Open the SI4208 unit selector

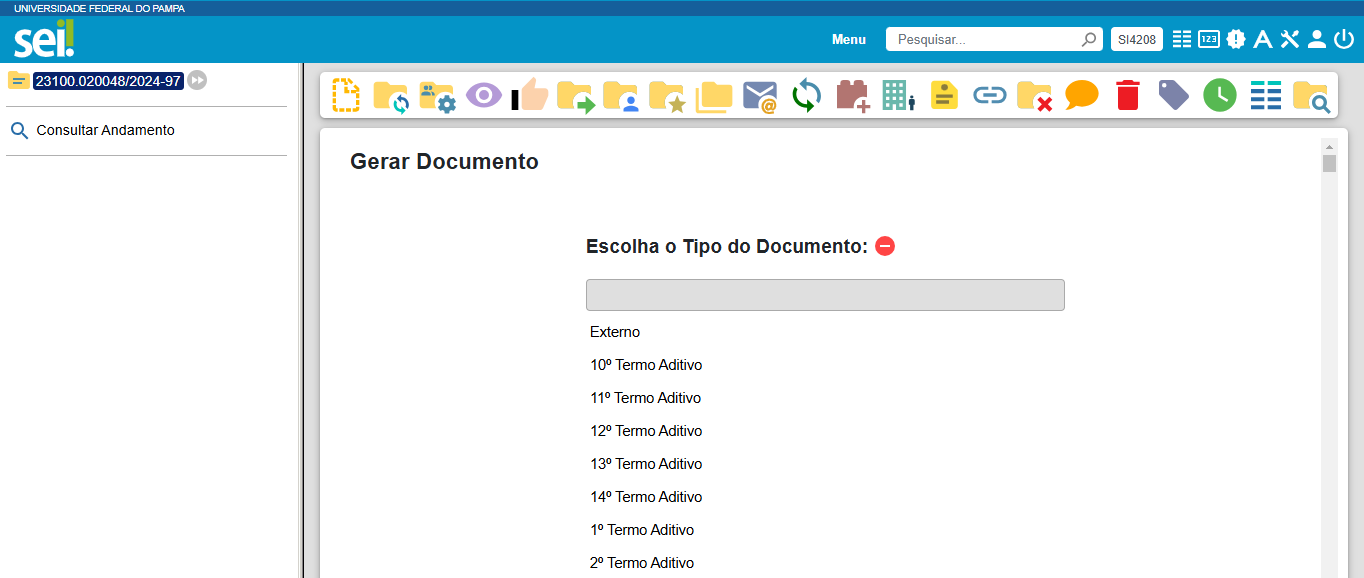[1137, 39]
